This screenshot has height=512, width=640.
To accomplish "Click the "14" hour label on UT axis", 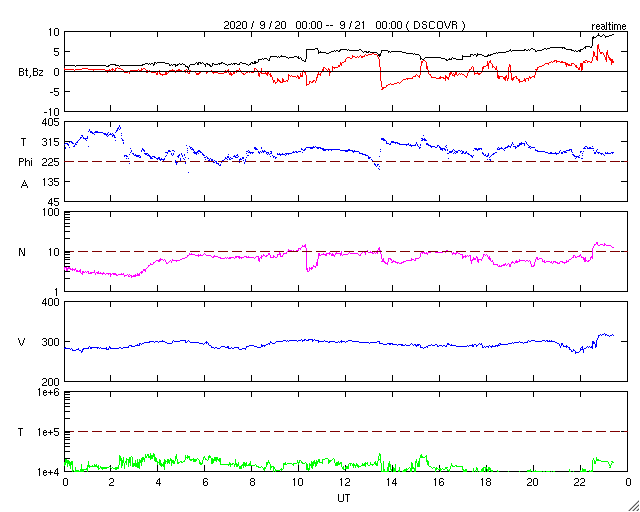I will [x=392, y=482].
